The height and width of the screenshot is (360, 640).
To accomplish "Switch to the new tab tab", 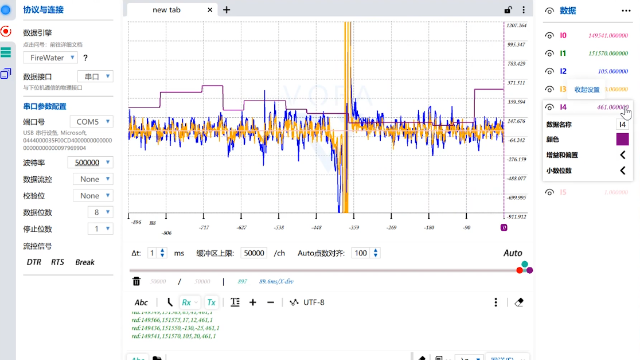I will [166, 10].
